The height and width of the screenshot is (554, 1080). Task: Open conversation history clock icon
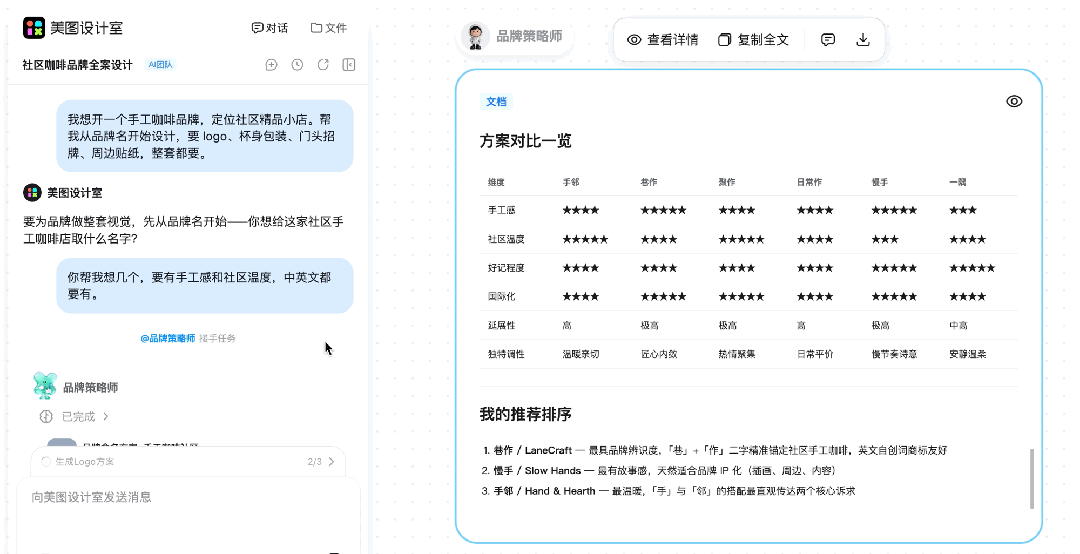(297, 65)
